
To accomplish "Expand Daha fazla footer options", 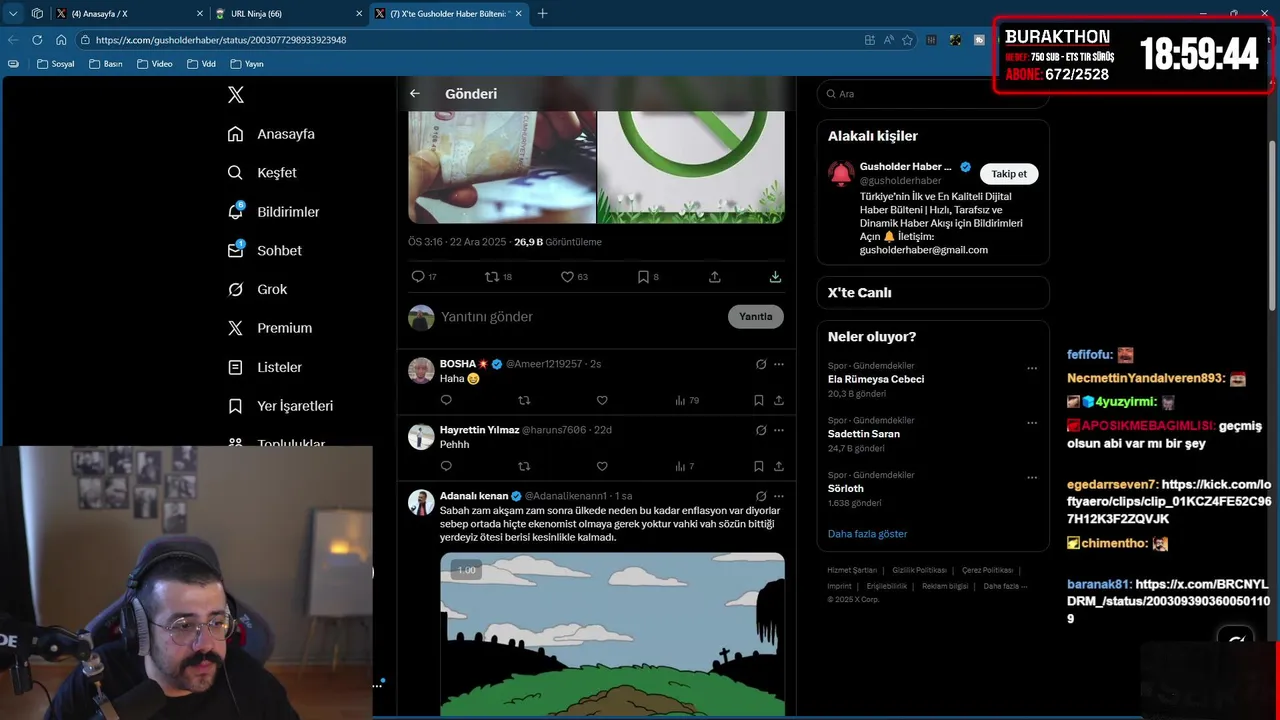I will pyautogui.click(x=1005, y=586).
